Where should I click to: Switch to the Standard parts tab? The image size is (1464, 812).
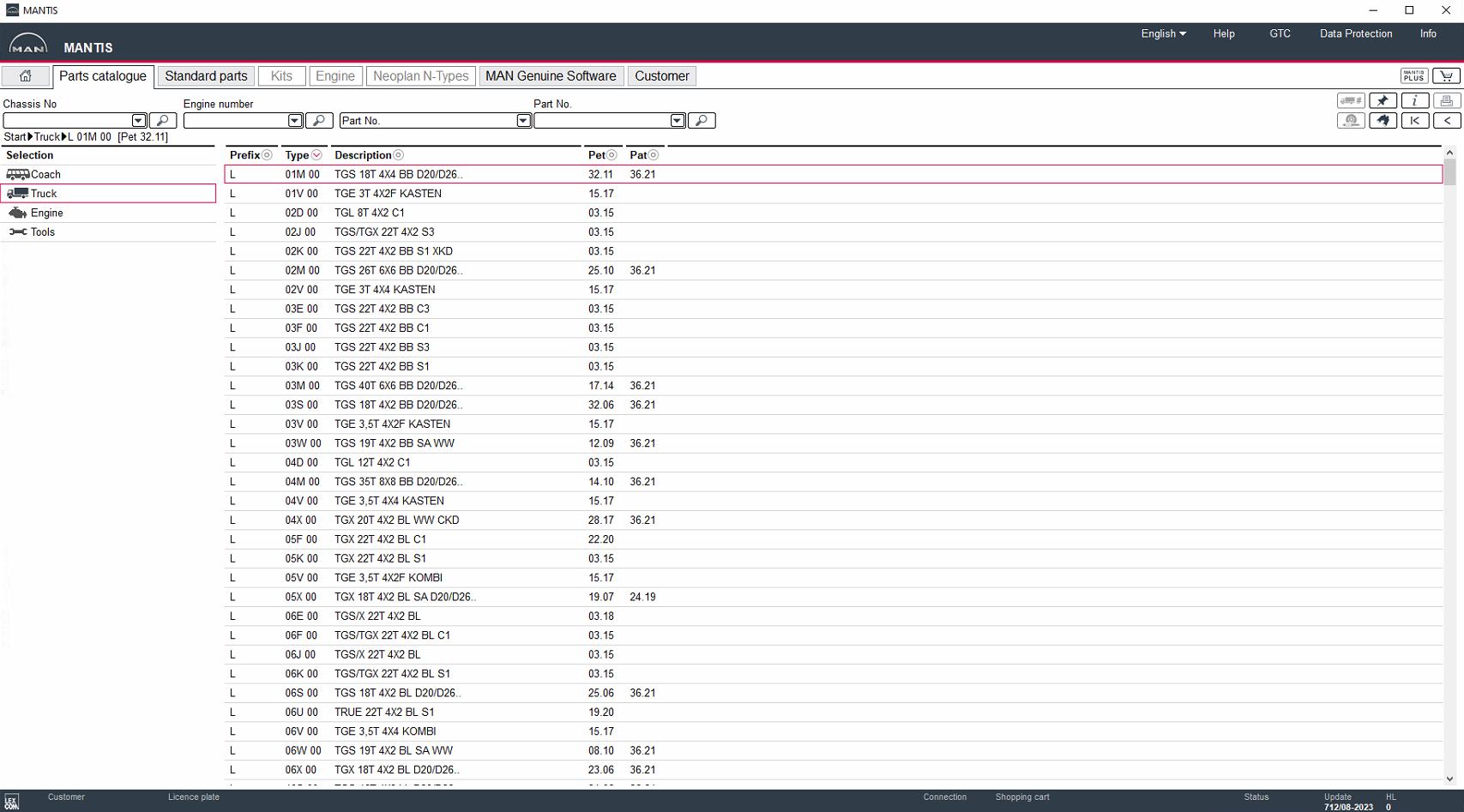(x=206, y=76)
